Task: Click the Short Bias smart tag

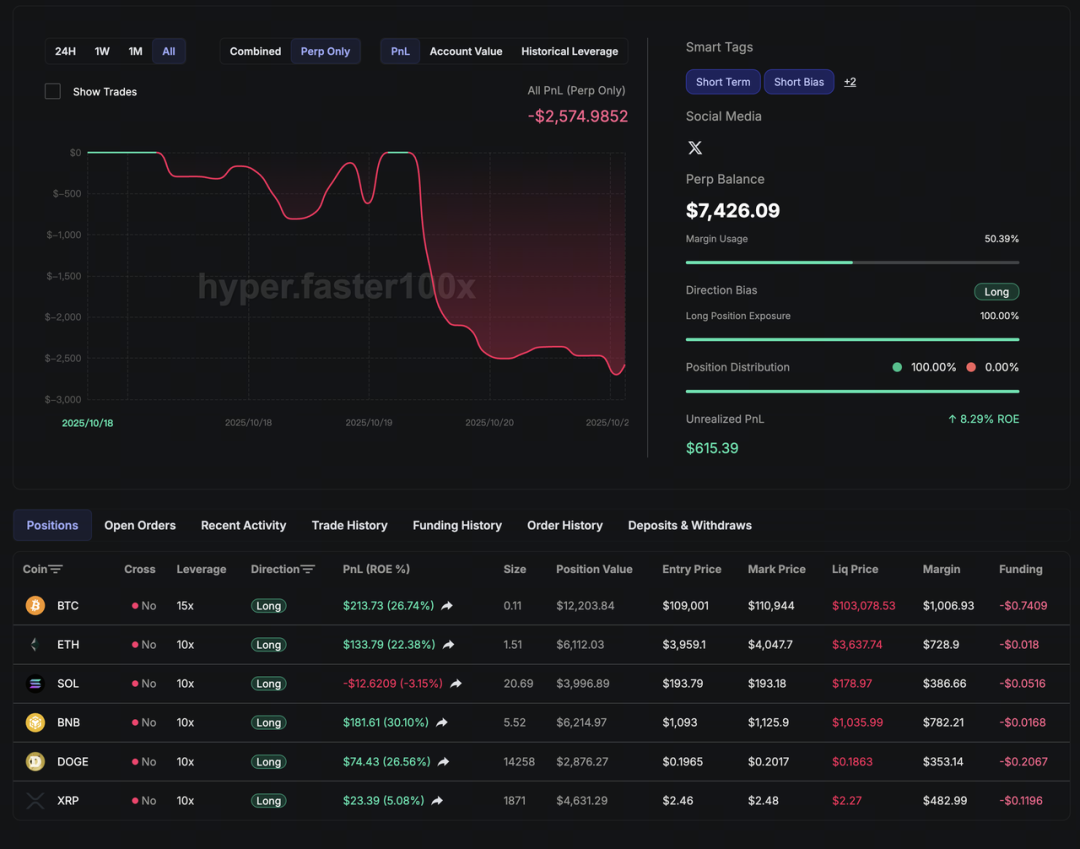Action: [798, 82]
